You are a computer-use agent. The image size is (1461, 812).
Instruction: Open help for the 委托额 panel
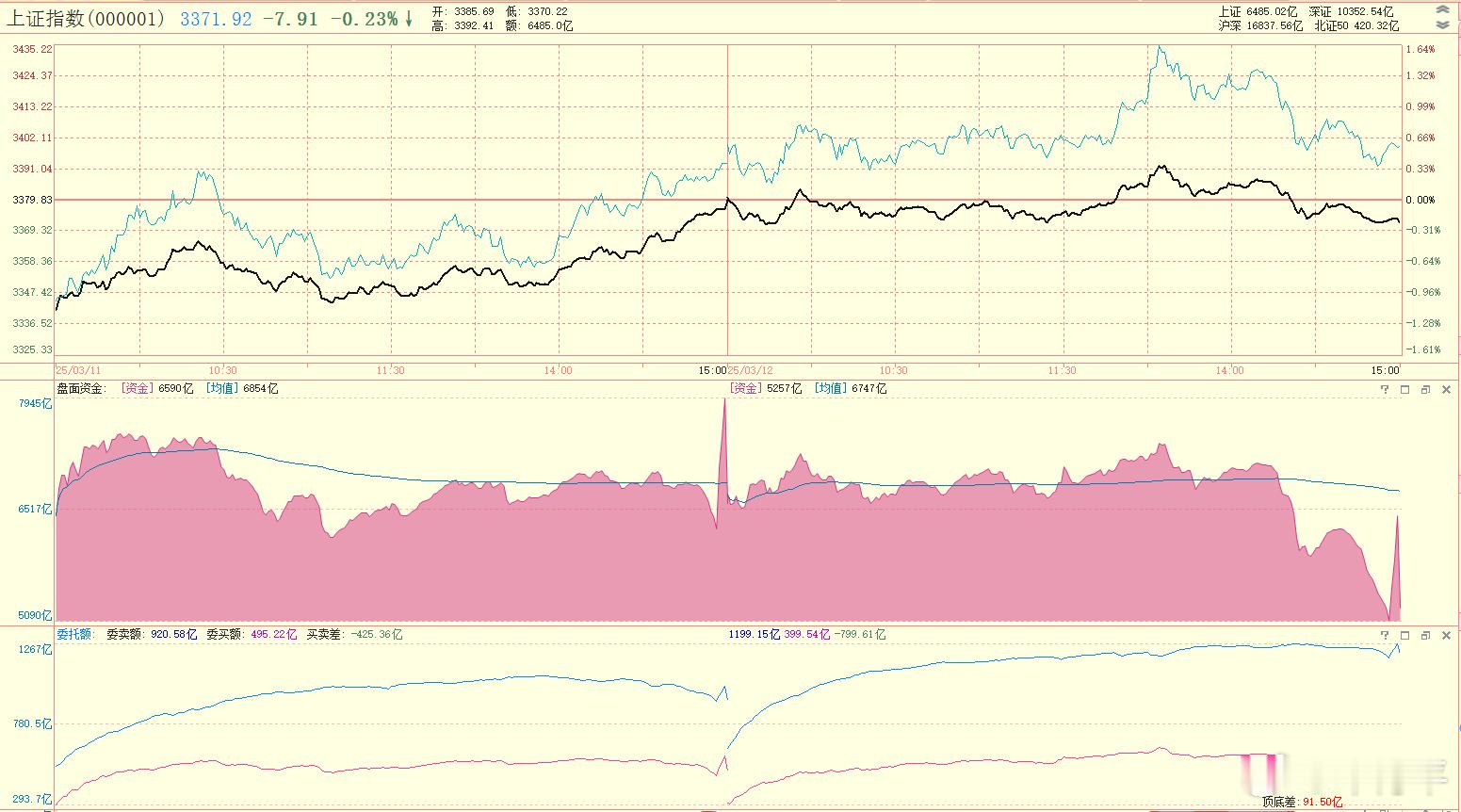[x=1385, y=636]
